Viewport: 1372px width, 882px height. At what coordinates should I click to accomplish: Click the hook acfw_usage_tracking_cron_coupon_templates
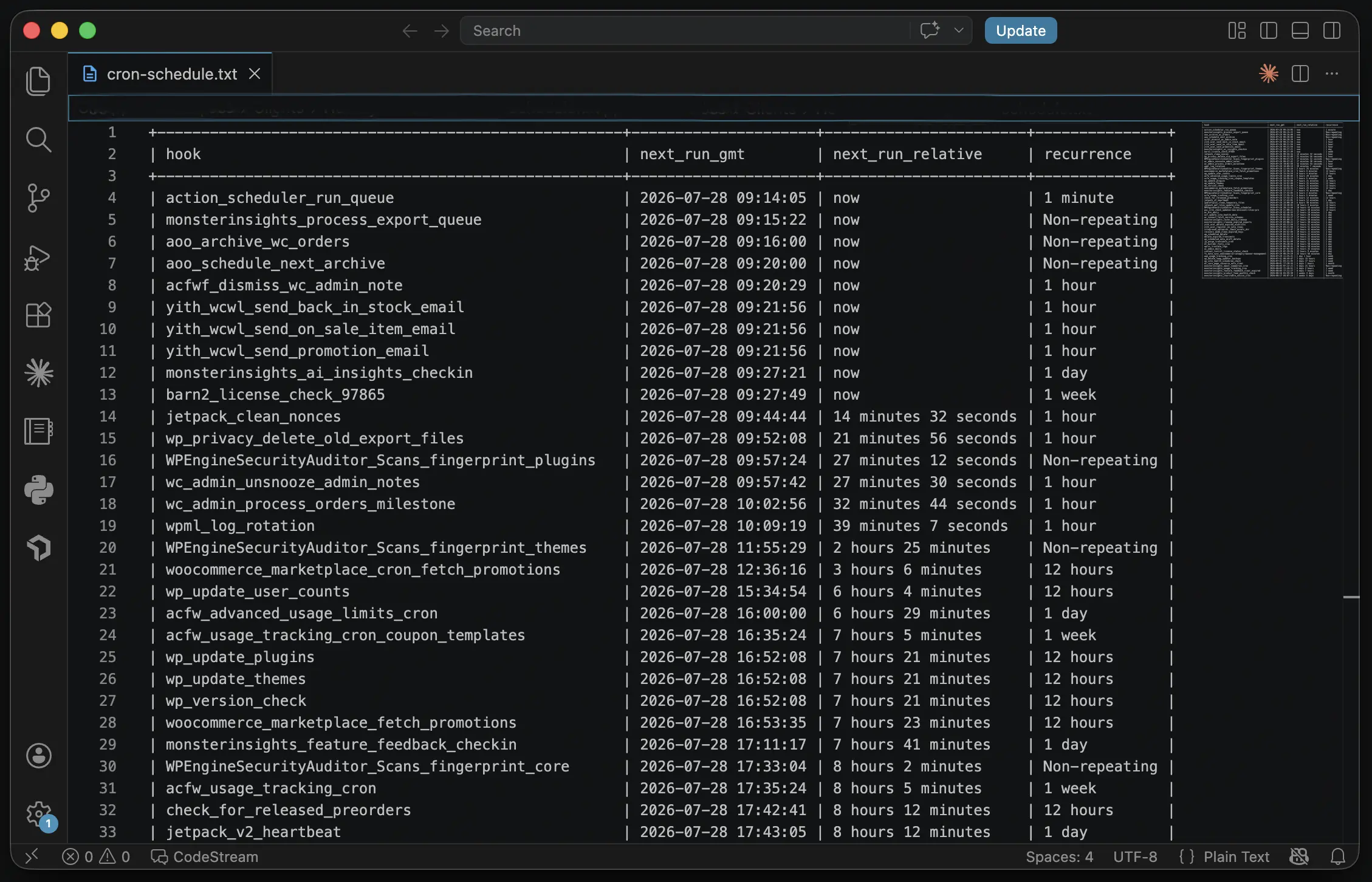pyautogui.click(x=345, y=635)
